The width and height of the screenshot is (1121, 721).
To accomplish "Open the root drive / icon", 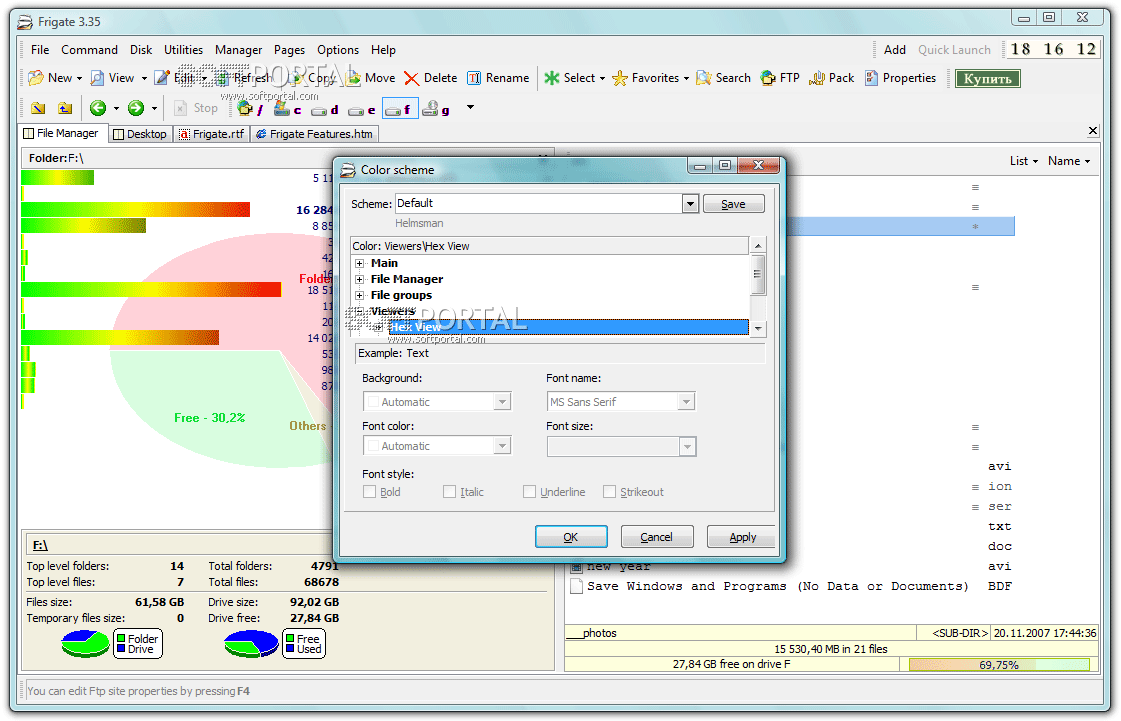I will (250, 109).
